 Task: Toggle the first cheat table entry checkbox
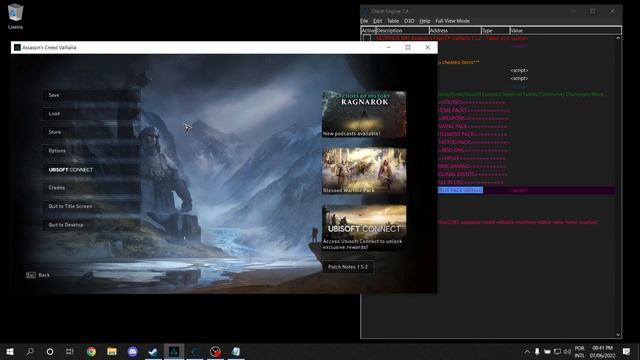click(367, 38)
